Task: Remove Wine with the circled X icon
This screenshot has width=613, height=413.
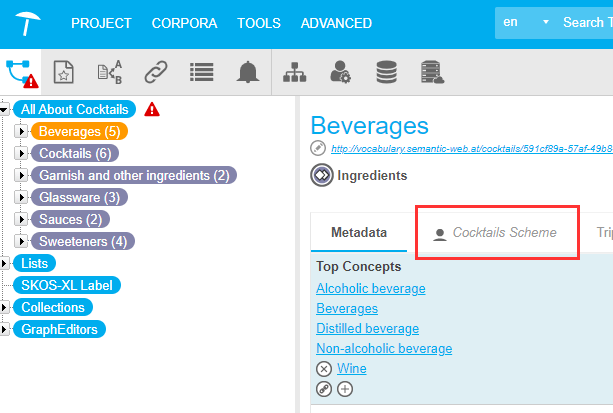Action: [x=323, y=369]
